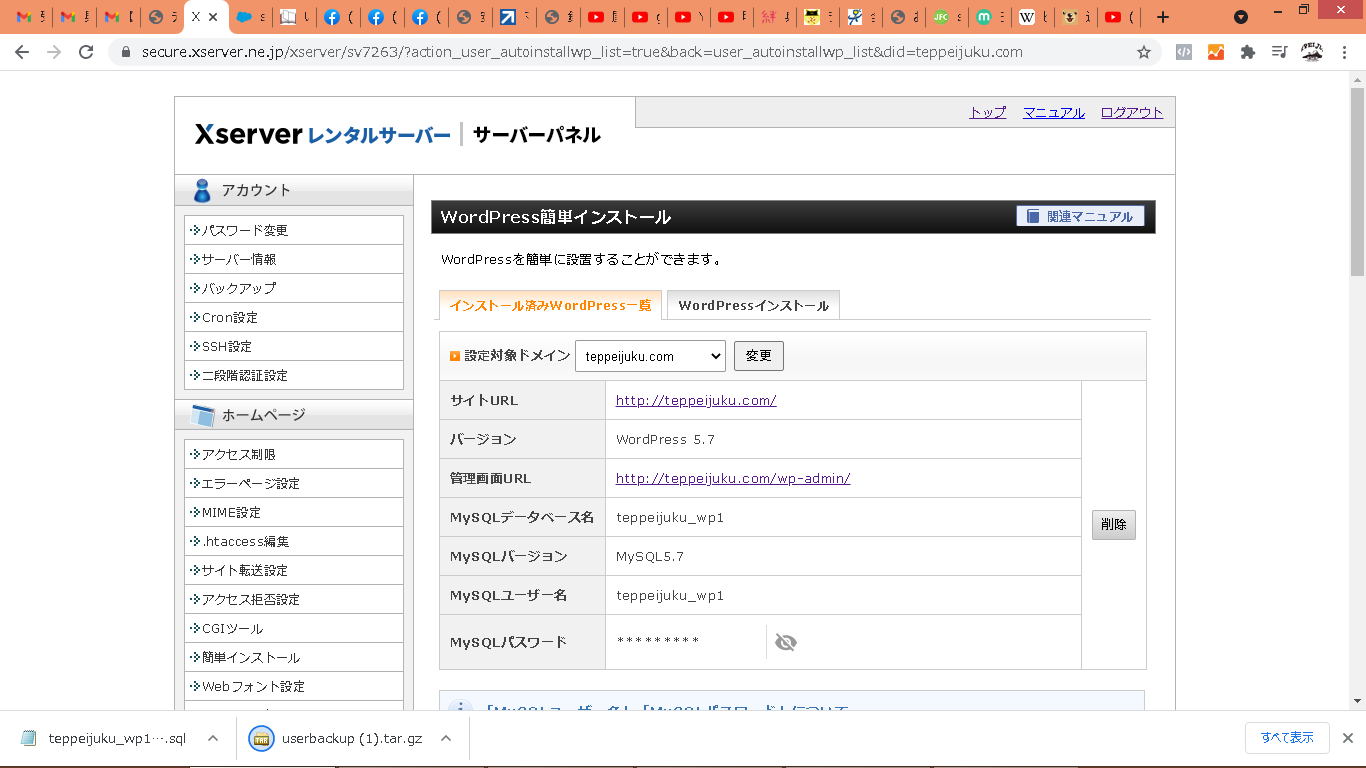Expand options arrow for userbackup download

point(446,738)
